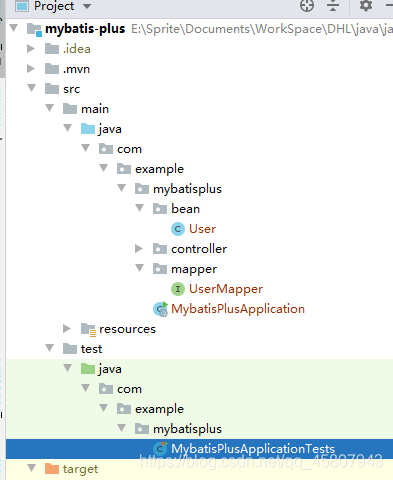Click the controller package icon
Screen dimensions: 393x480
160,249
